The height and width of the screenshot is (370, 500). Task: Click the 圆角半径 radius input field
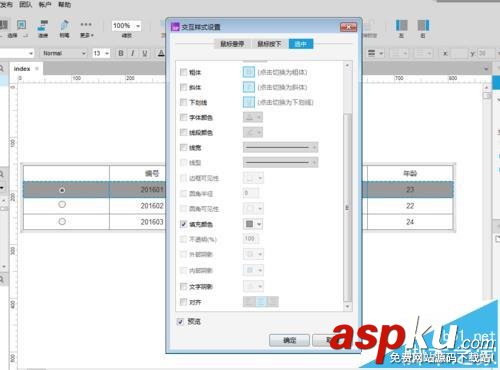point(251,193)
